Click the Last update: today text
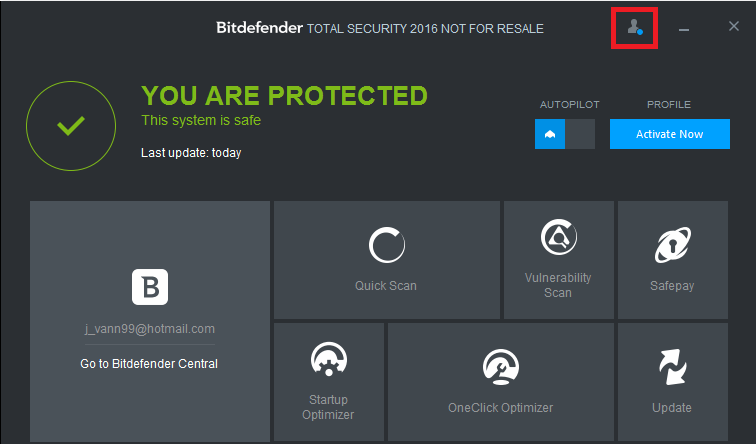756x444 pixels. pyautogui.click(x=191, y=153)
